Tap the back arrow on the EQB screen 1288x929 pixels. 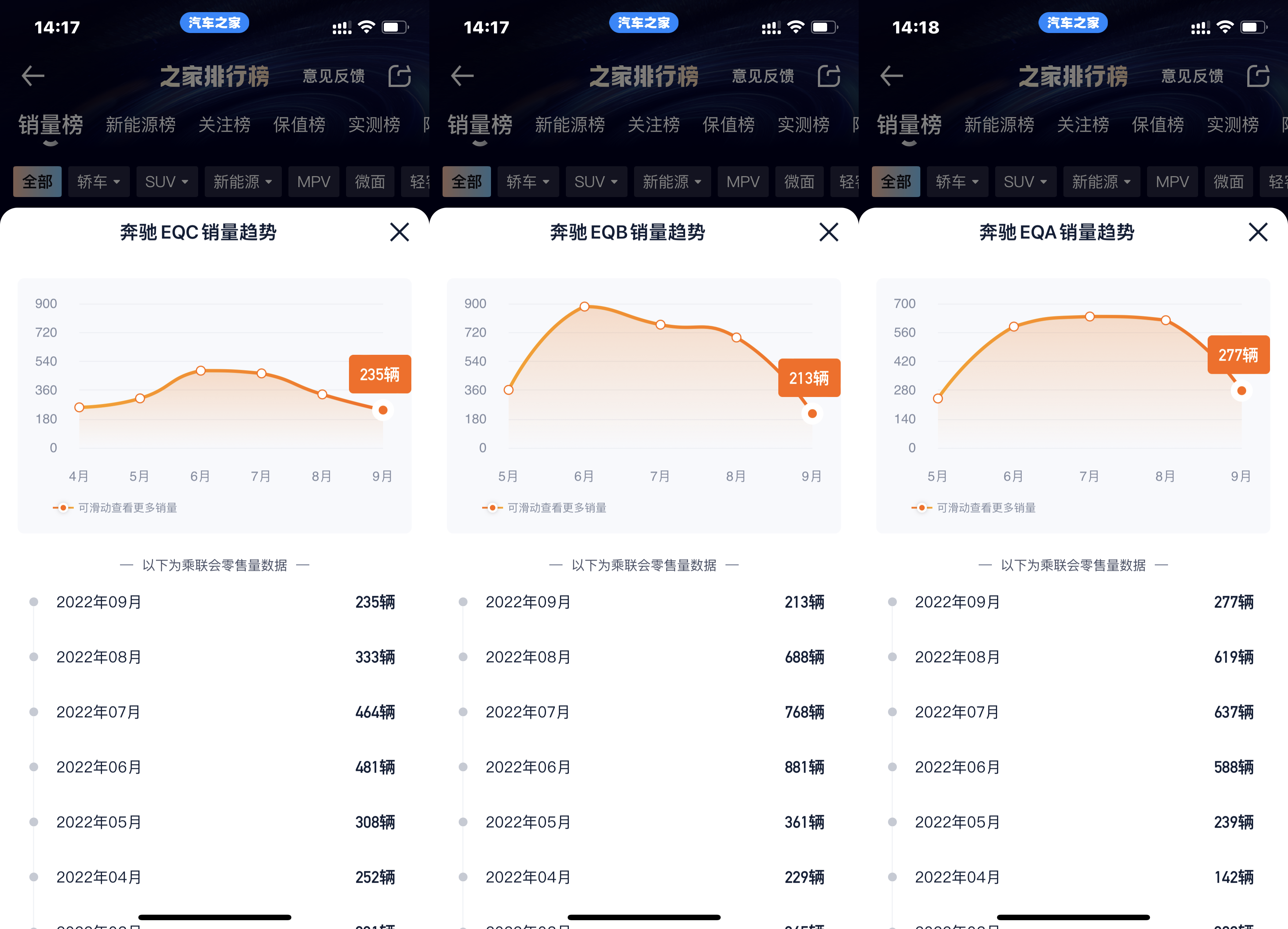(x=462, y=76)
